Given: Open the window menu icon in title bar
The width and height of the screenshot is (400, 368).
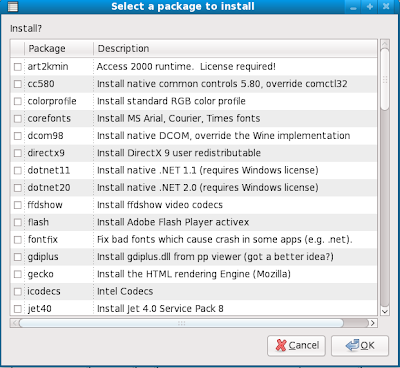Looking at the screenshot, I should tap(13, 6).
